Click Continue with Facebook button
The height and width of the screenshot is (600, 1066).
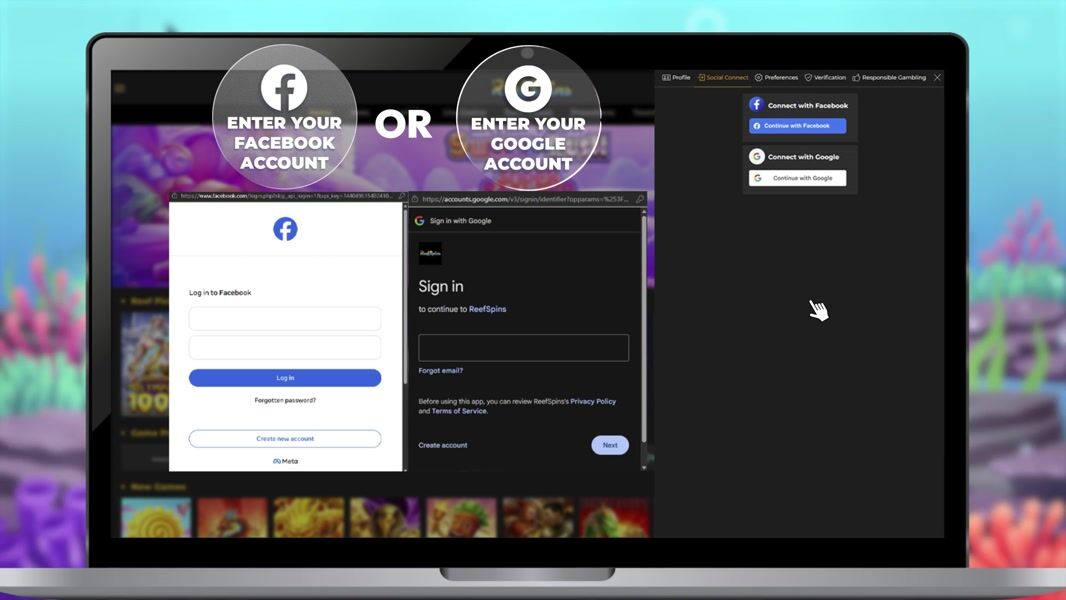click(x=797, y=126)
